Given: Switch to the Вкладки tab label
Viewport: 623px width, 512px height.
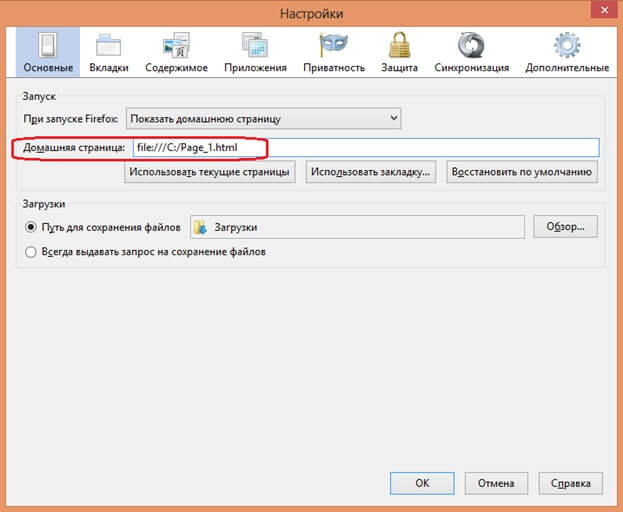Looking at the screenshot, I should click(x=109, y=68).
